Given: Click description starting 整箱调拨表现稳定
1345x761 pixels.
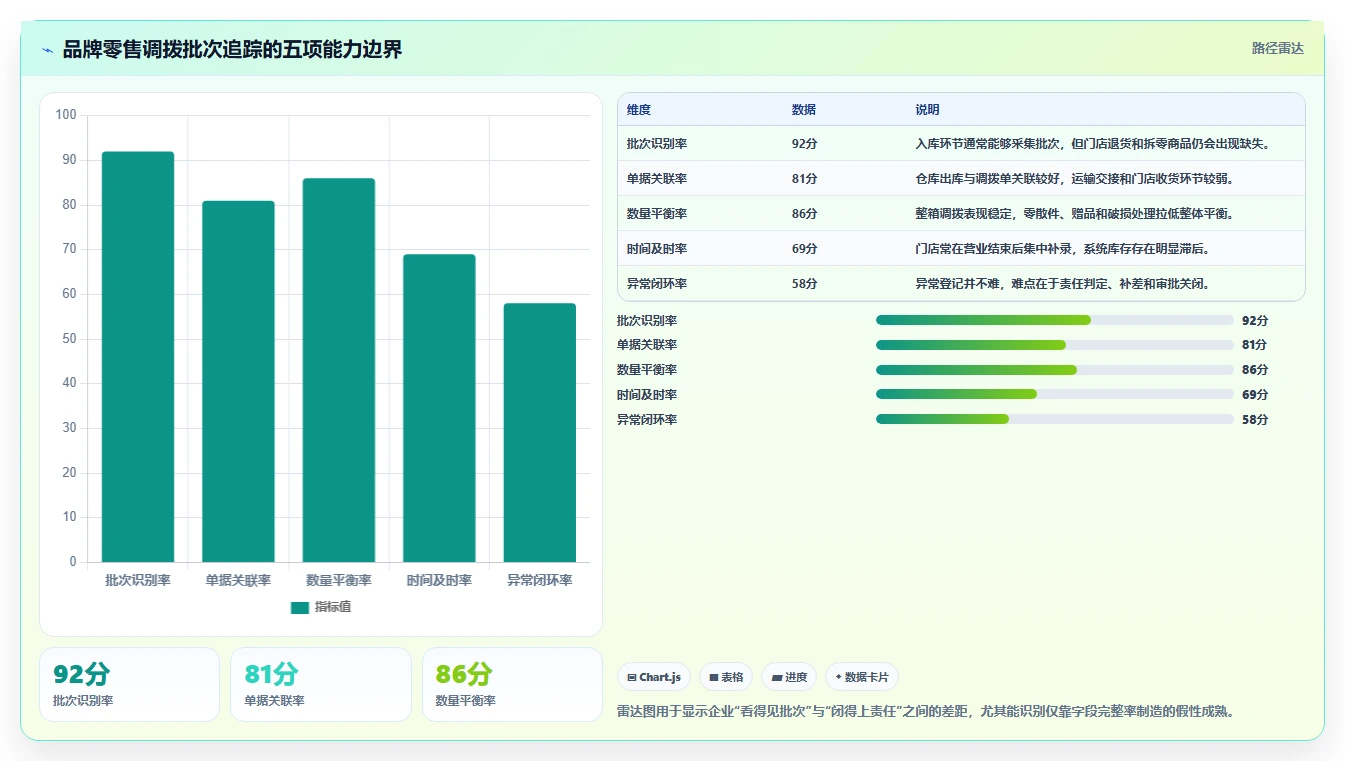Looking at the screenshot, I should [x=1074, y=214].
